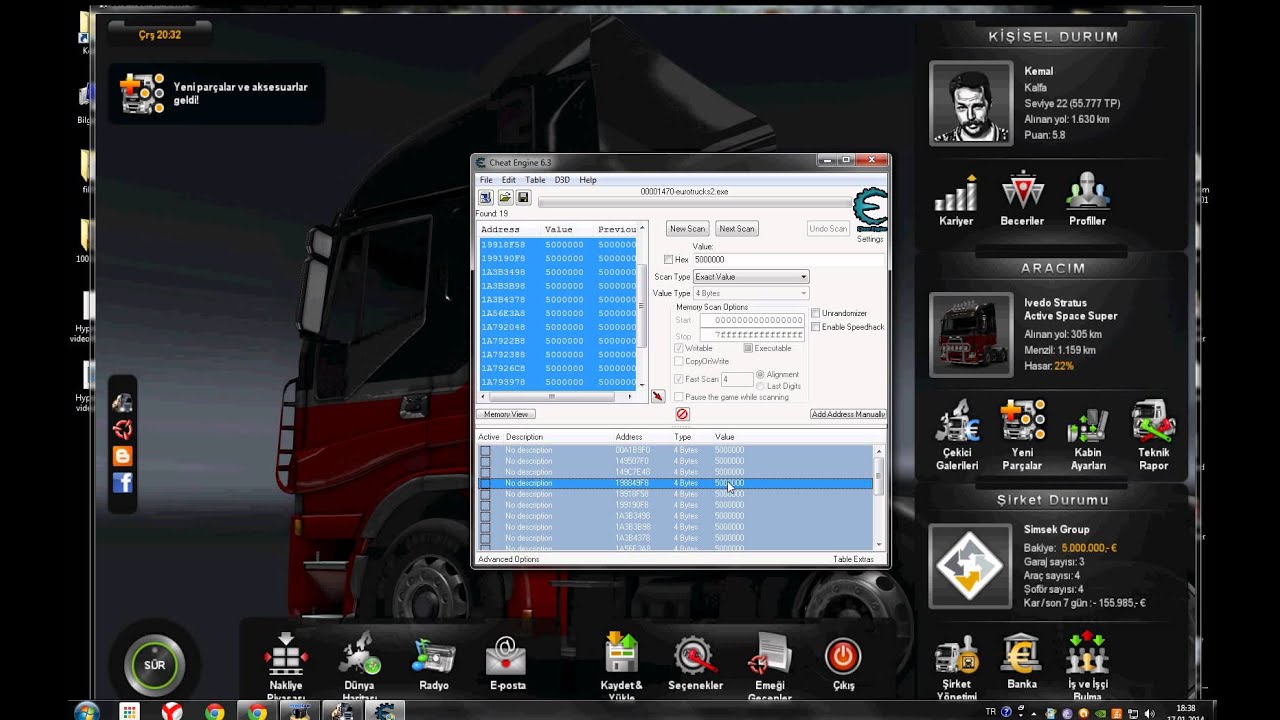Click the open file folder icon

click(x=505, y=198)
